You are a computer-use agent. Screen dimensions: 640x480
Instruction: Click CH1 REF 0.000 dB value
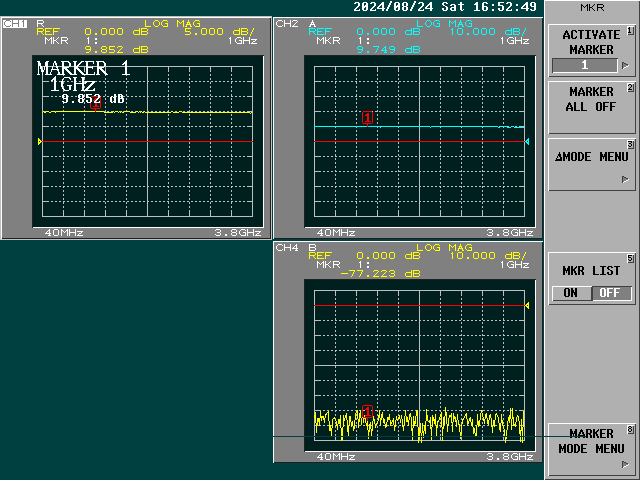pyautogui.click(x=116, y=32)
